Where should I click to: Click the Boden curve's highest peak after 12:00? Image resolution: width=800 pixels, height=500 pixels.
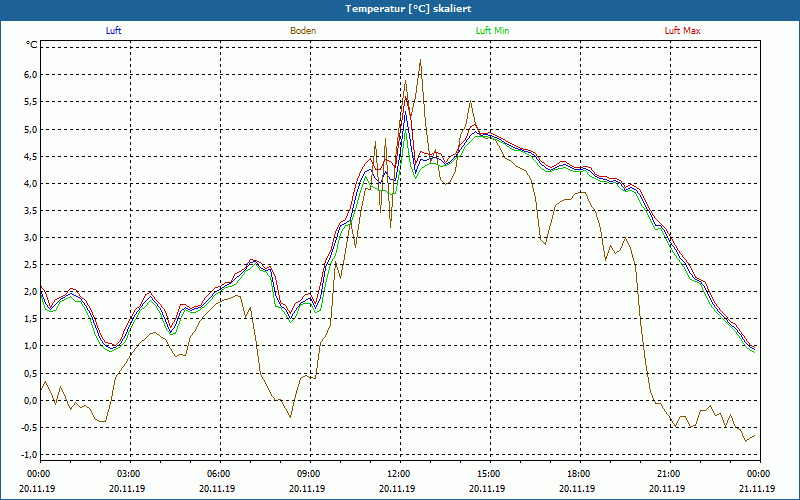(x=420, y=60)
